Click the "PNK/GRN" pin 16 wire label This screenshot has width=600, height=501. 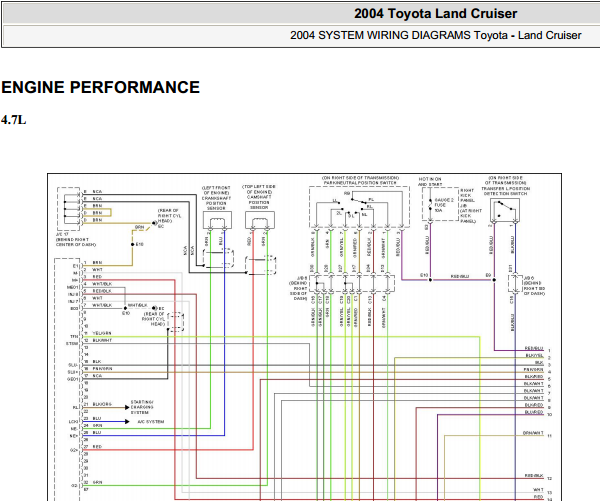pyautogui.click(x=102, y=369)
